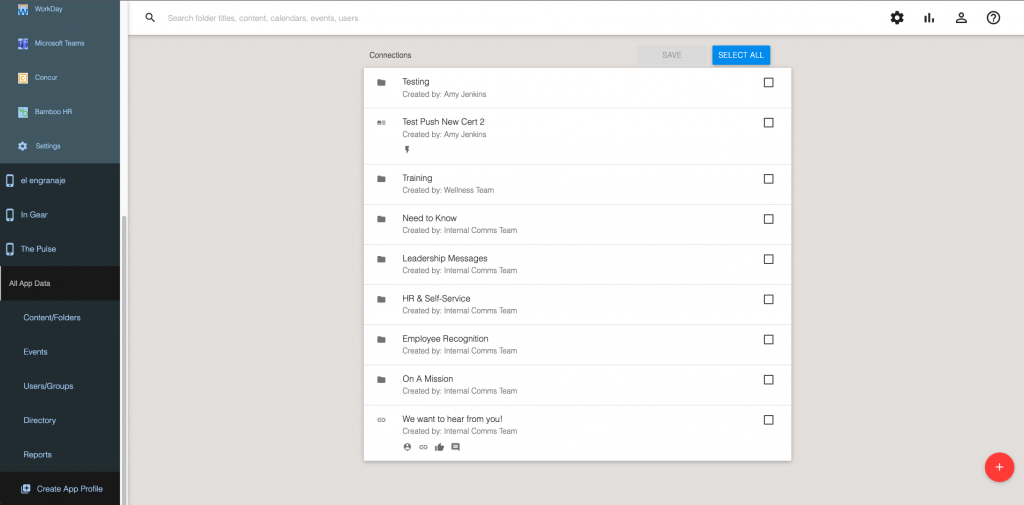The image size is (1024, 505).
Task: Check the Leadership Messages checkbox
Action: pyautogui.click(x=769, y=259)
